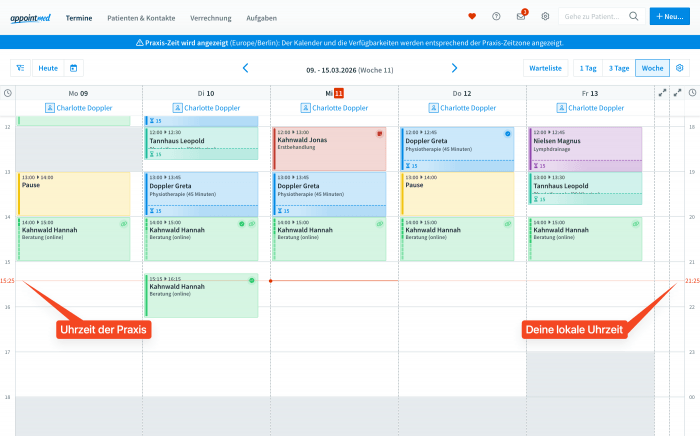This screenshot has height=436, width=700.
Task: Open Monday Pause block 13:00
Action: [74, 194]
